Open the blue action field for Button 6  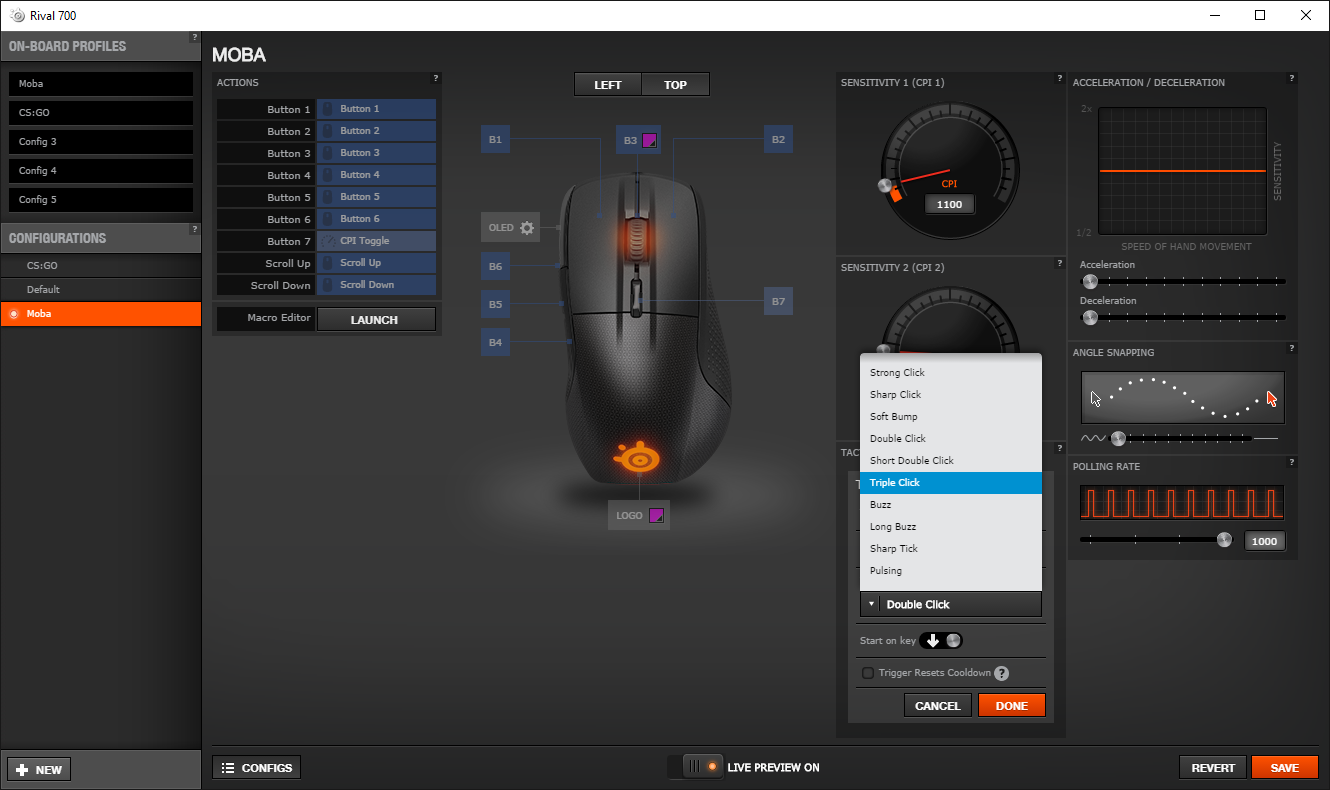pos(376,219)
